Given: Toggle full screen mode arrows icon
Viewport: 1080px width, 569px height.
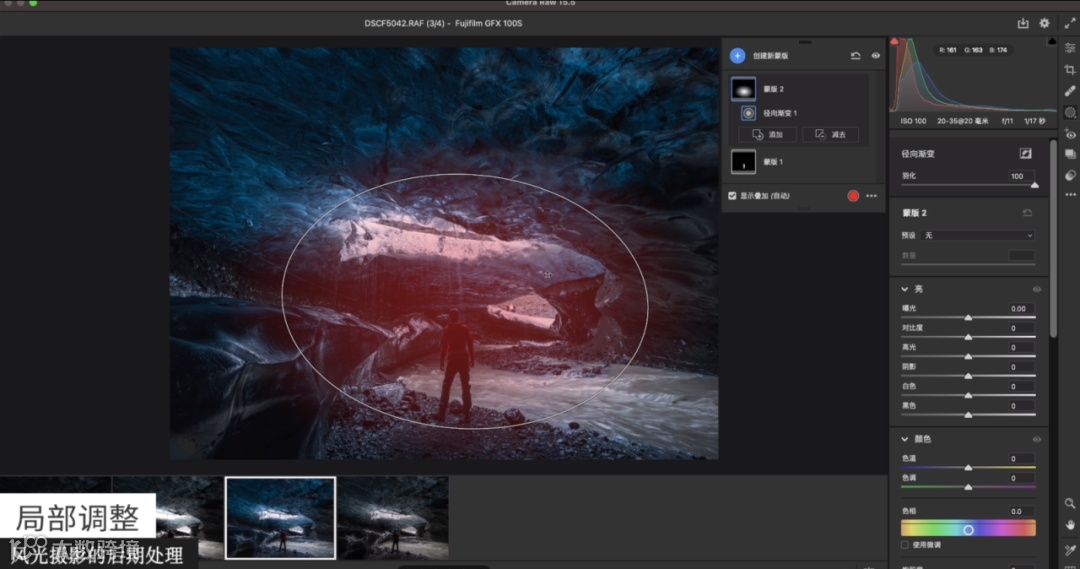Looking at the screenshot, I should tap(1069, 23).
